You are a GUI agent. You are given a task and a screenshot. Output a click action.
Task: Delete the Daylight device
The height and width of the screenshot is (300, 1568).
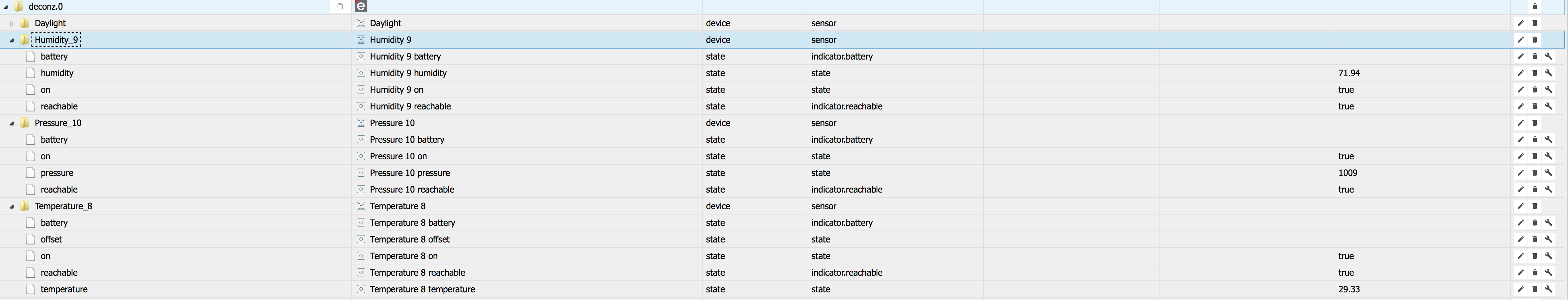[1534, 23]
